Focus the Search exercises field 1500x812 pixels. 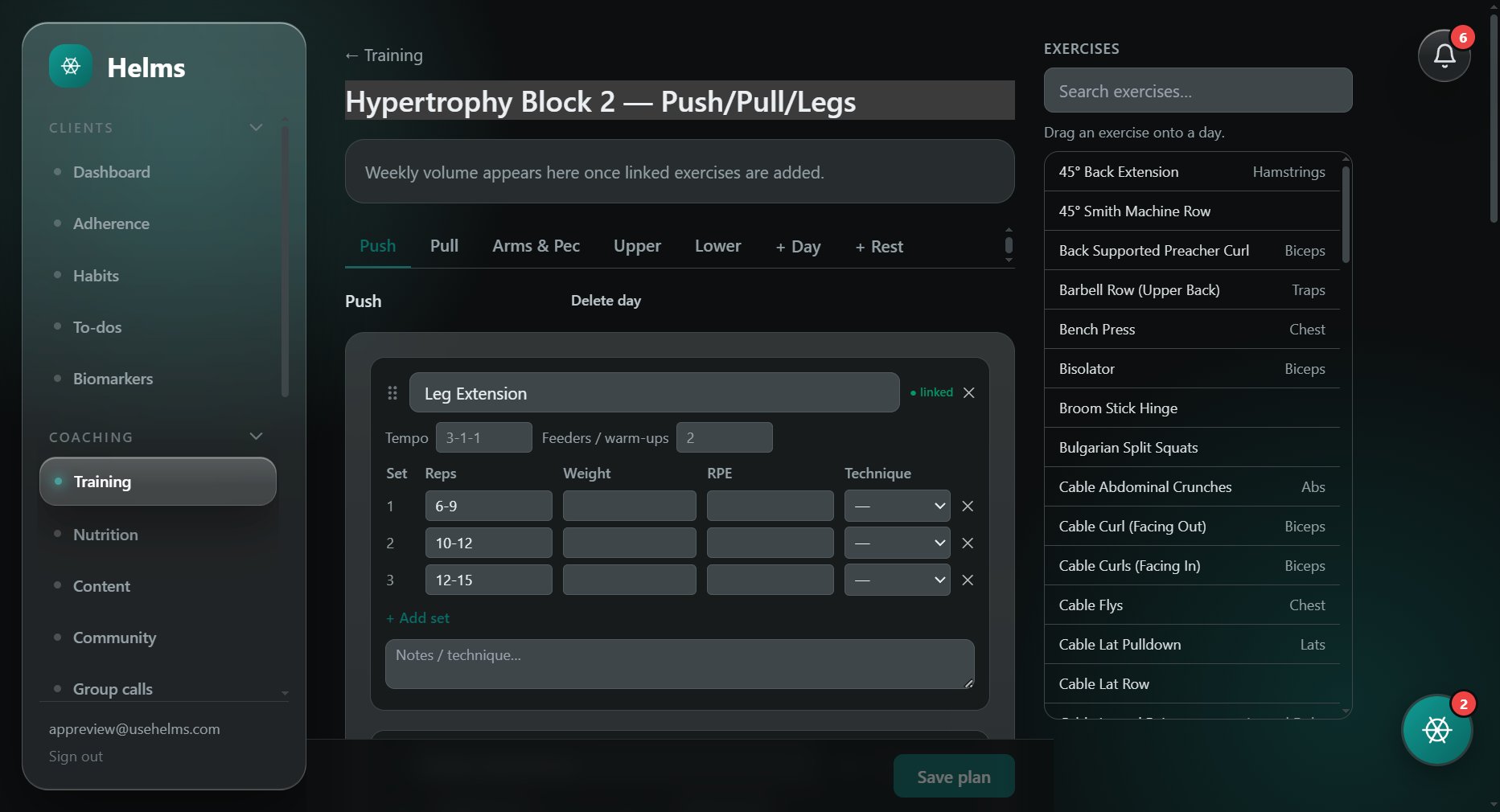point(1198,91)
